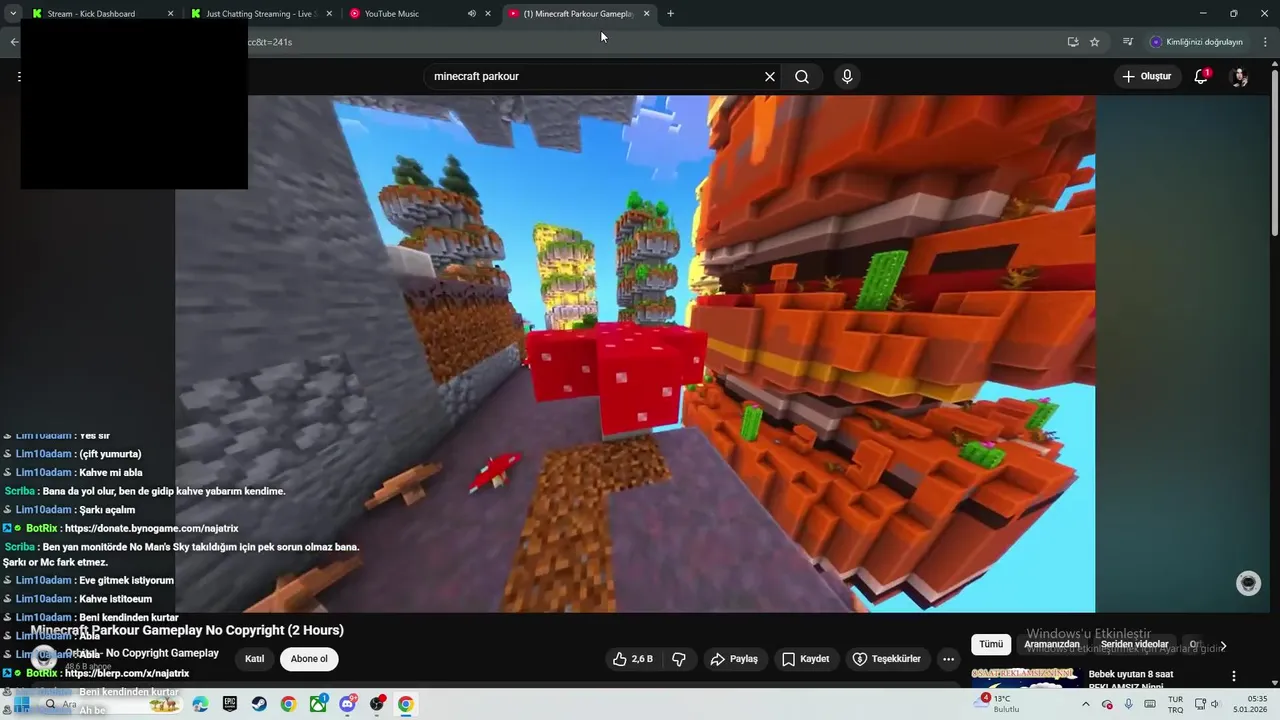Switch to Just Chatting Streaming tab
1280x720 pixels.
coord(259,14)
